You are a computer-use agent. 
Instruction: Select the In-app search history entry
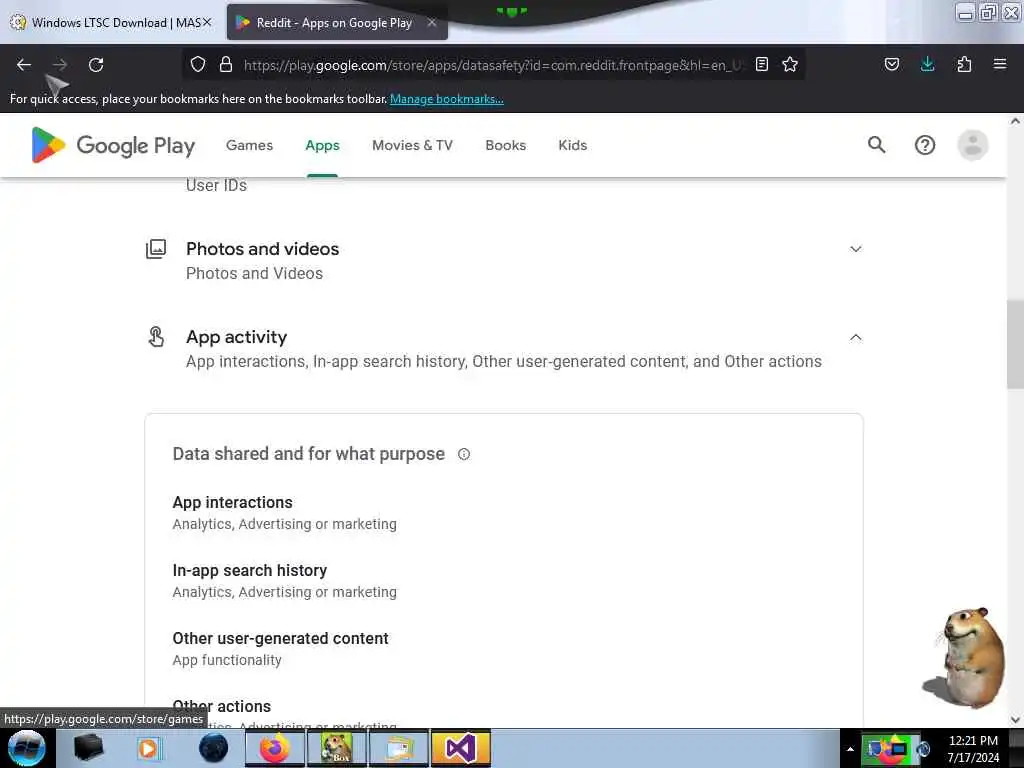249,570
